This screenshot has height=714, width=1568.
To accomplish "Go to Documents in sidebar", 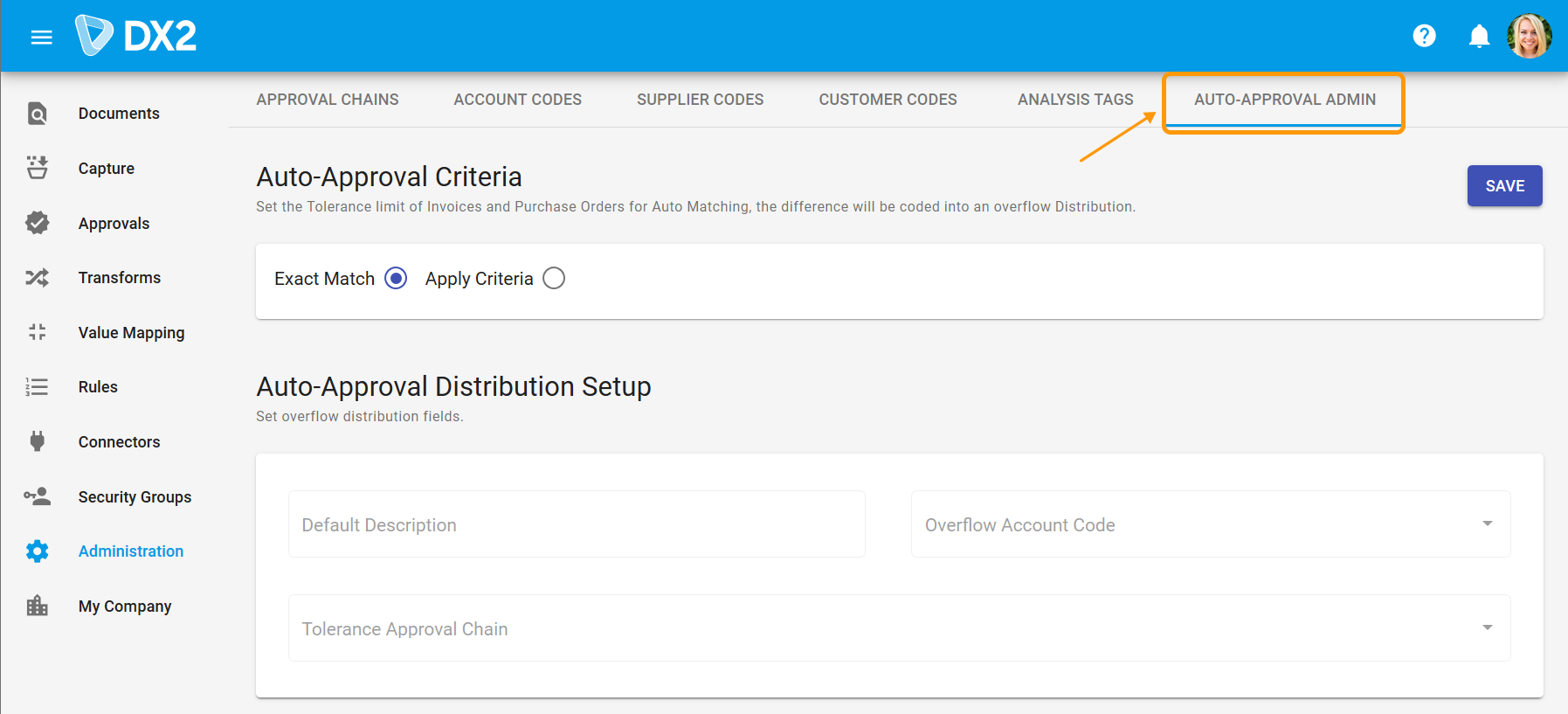I will (x=119, y=114).
